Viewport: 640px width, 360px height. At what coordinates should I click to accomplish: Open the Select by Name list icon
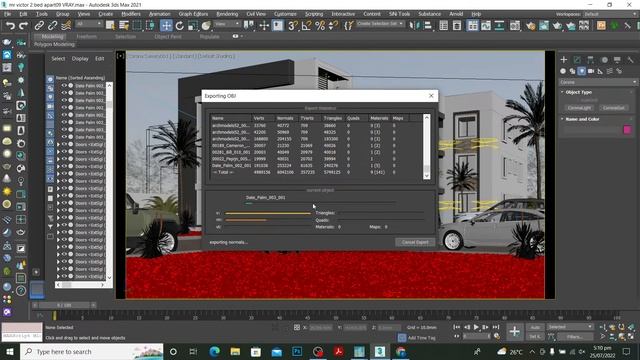tap(124, 26)
